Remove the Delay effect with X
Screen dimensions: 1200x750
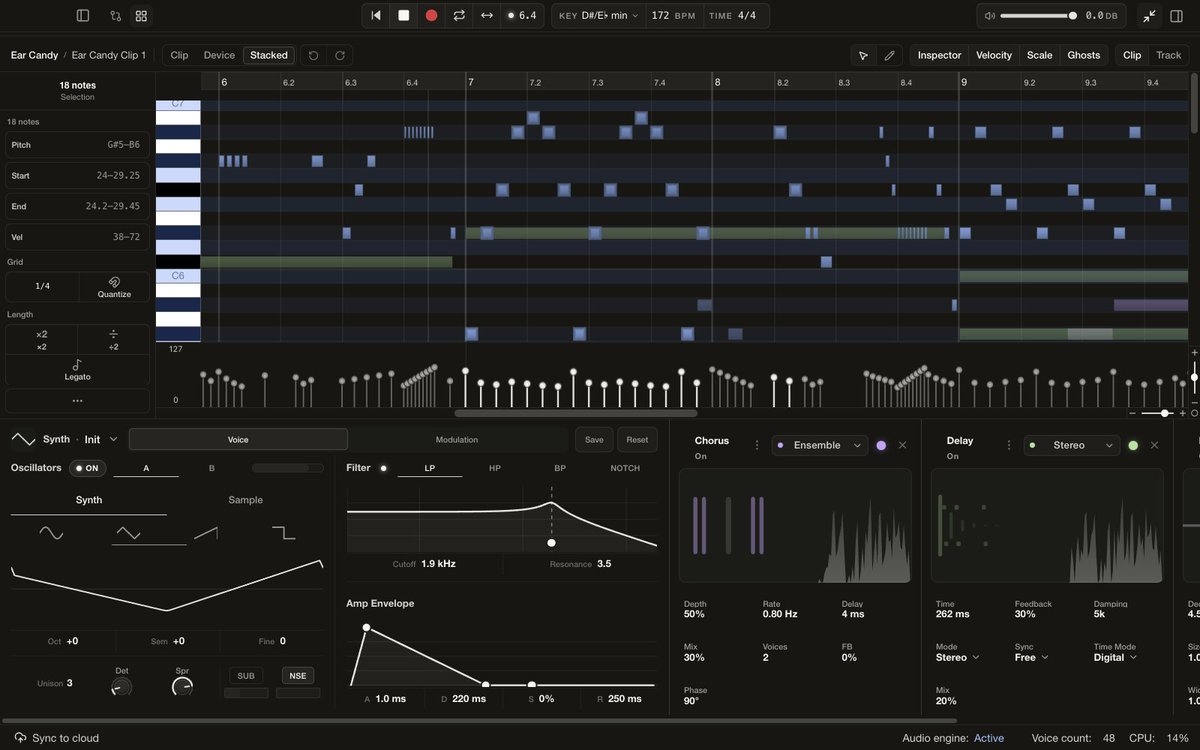click(x=1154, y=445)
